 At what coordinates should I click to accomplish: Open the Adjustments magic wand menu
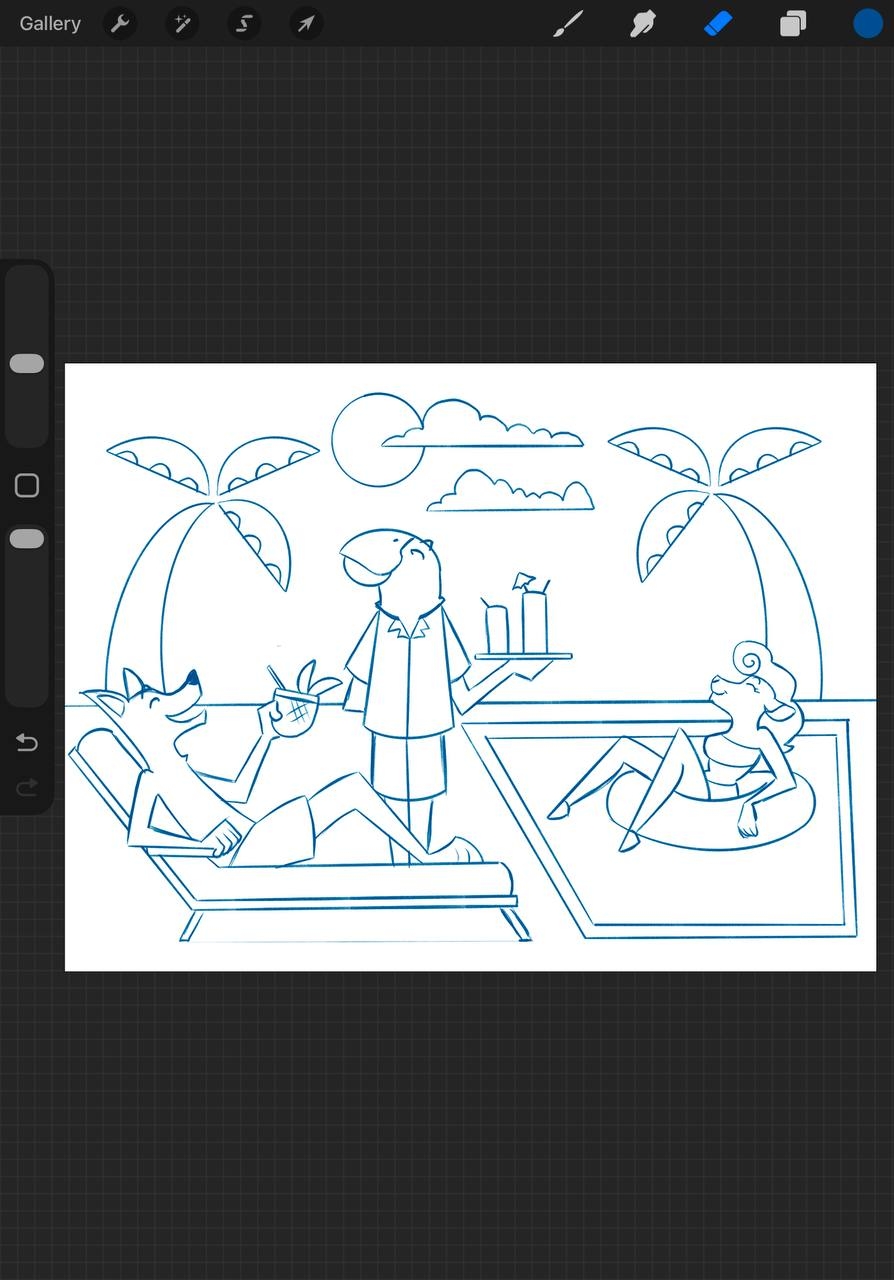coord(182,24)
